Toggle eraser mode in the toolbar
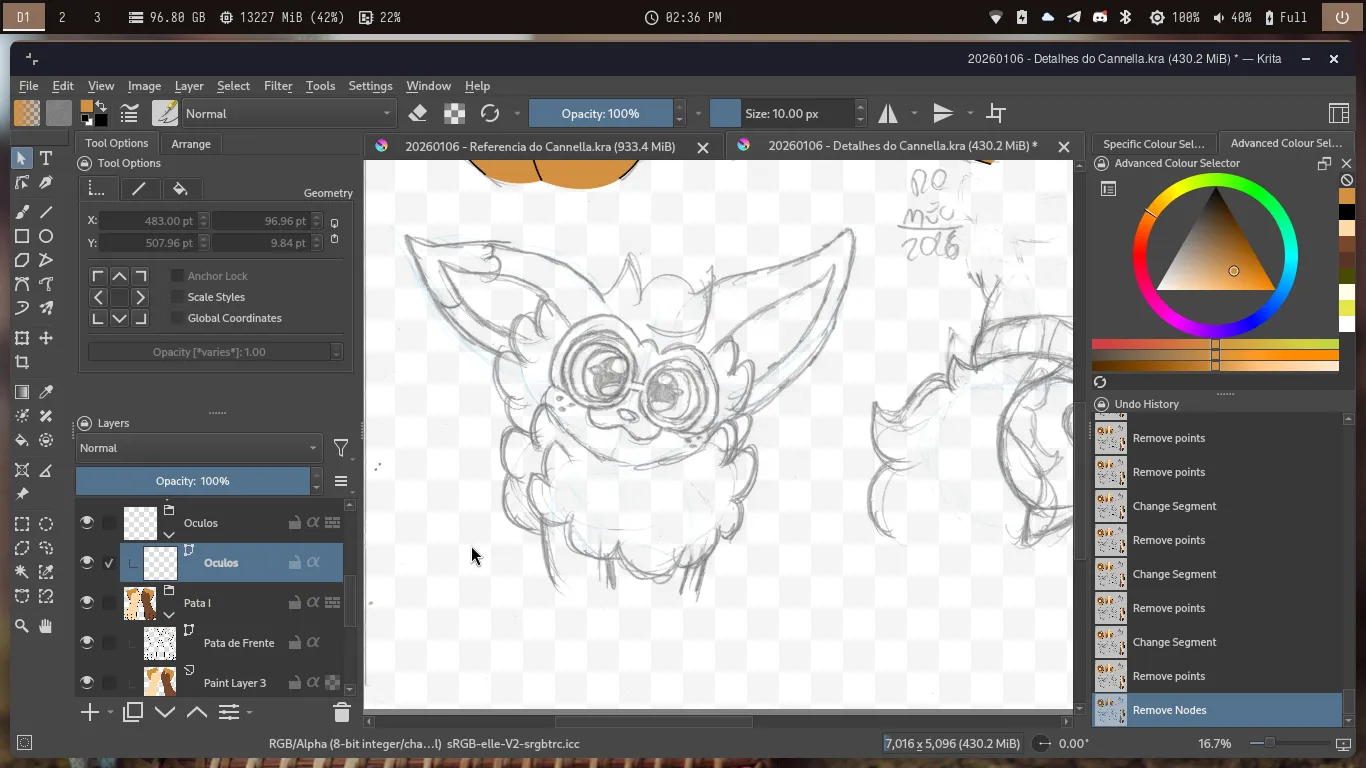Viewport: 1366px width, 768px height. [418, 113]
